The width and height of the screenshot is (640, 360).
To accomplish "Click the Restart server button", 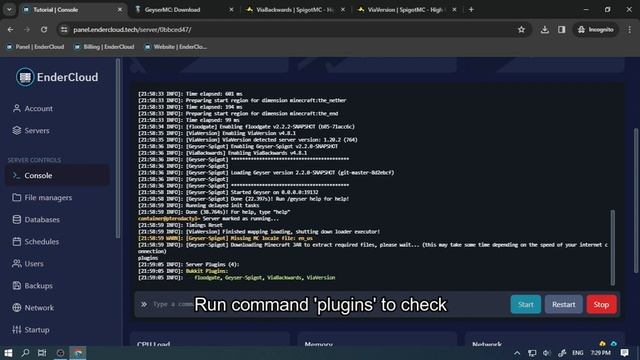I will tap(563, 304).
